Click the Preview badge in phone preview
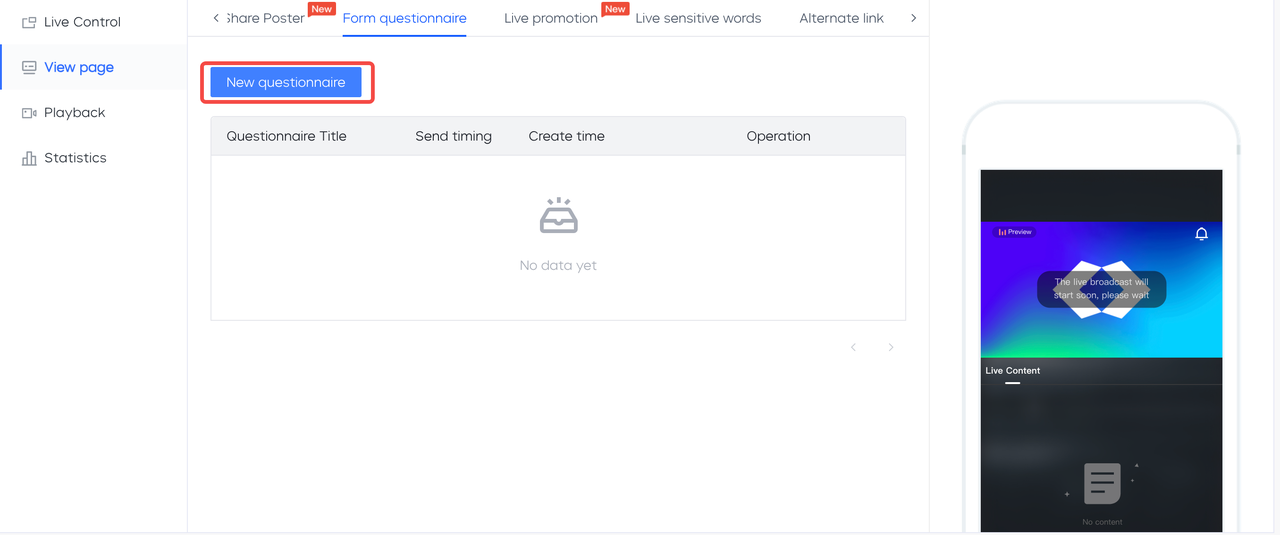This screenshot has width=1280, height=535. (x=1014, y=232)
